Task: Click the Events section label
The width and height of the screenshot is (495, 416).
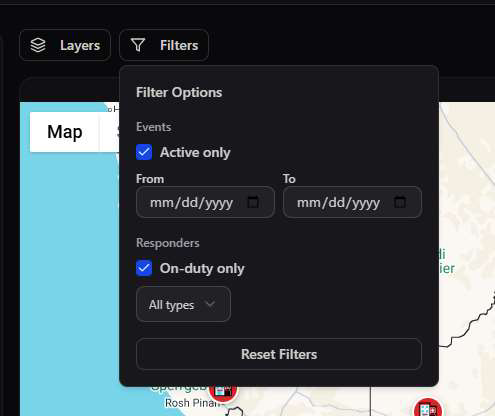Action: pyautogui.click(x=154, y=127)
